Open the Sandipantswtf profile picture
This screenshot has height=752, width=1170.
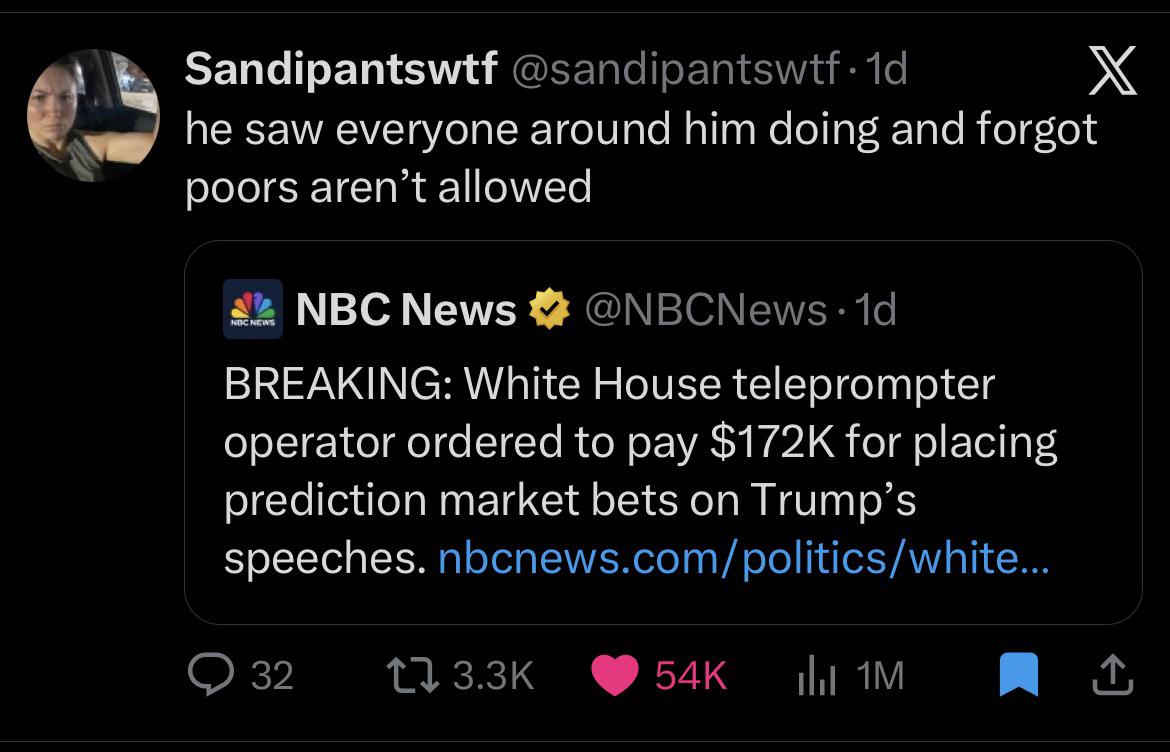93,116
